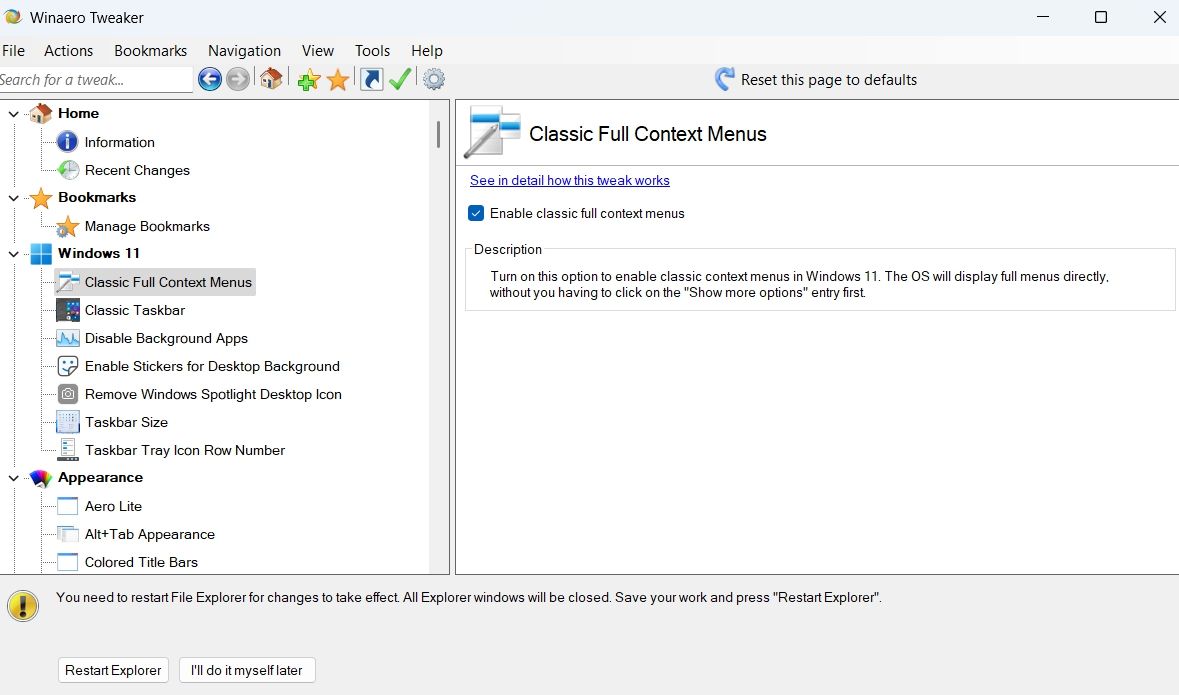Click the Information blue circle icon

tap(68, 141)
